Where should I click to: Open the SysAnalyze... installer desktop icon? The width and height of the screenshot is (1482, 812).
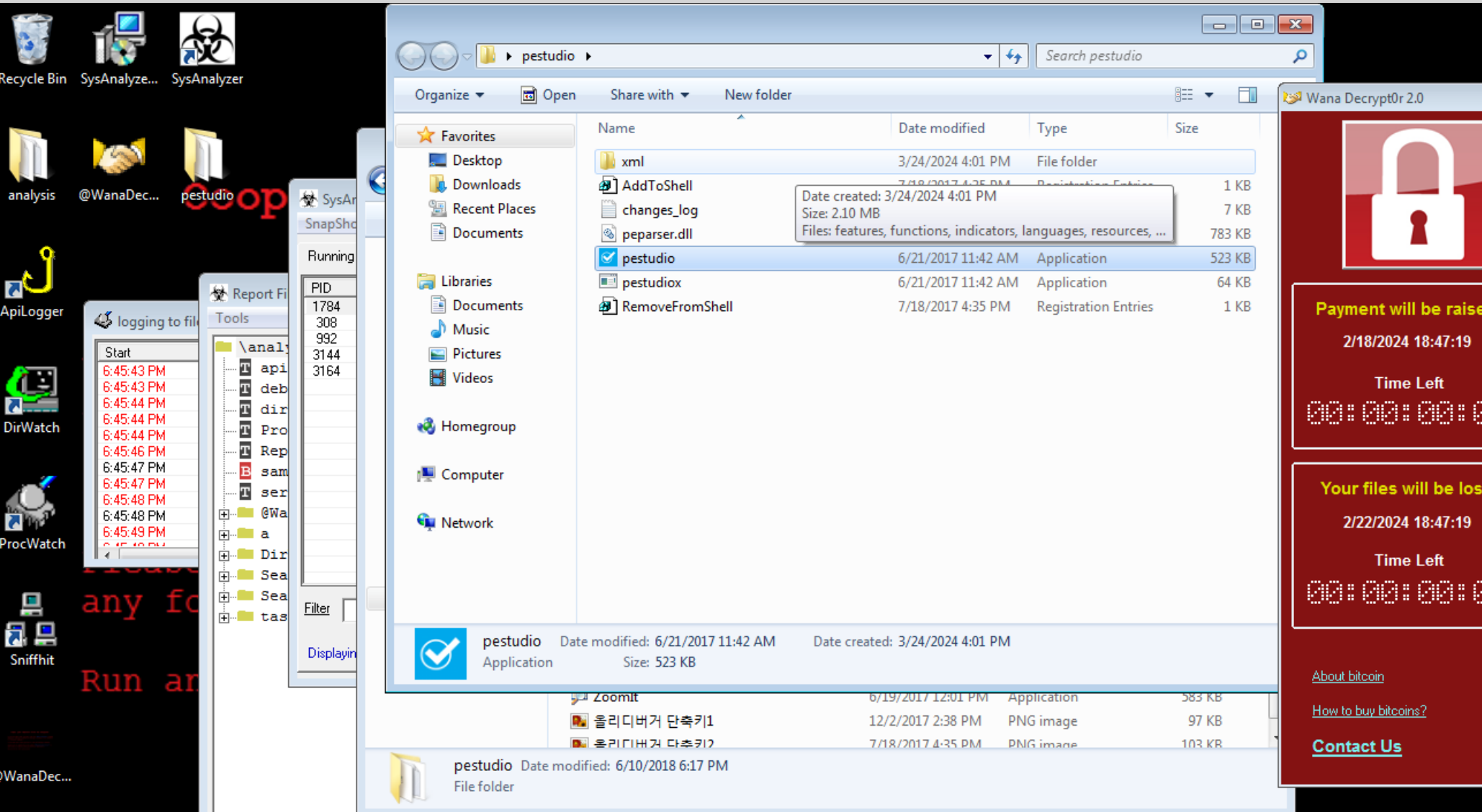(119, 49)
